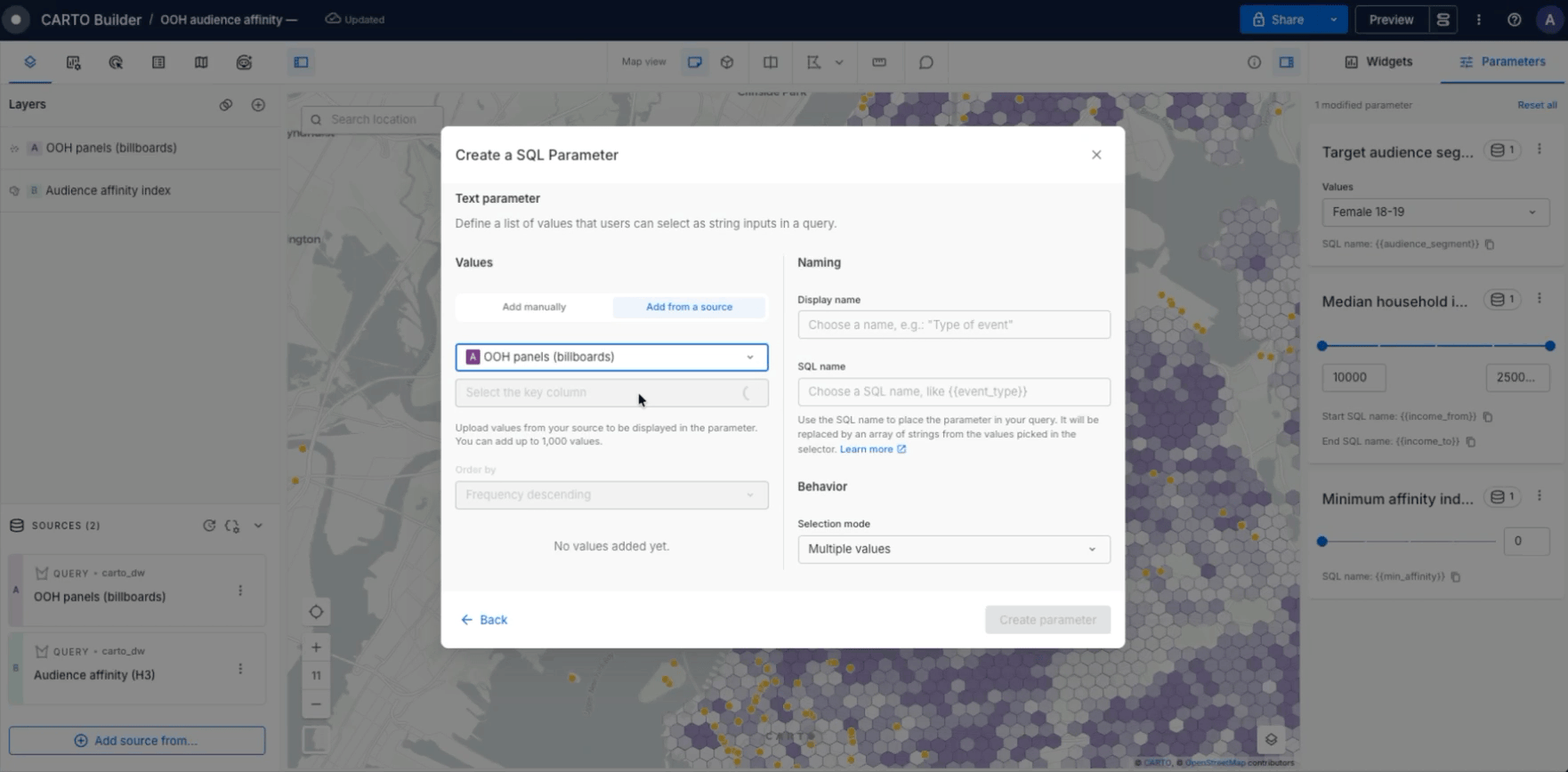Open the OOH panels source dropdown

[611, 357]
